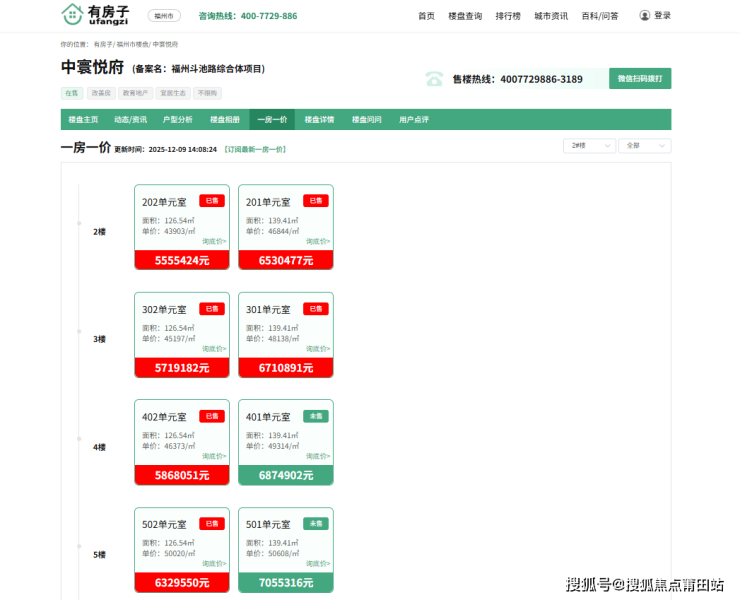This screenshot has width=740, height=600.
Task: Select the 不限购 tag
Action: coord(207,93)
